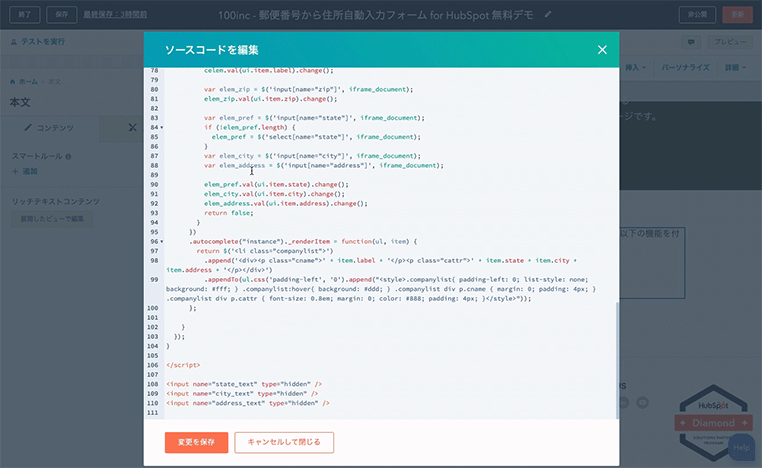
Task: Run a test via テストを実行
Action: click(38, 42)
